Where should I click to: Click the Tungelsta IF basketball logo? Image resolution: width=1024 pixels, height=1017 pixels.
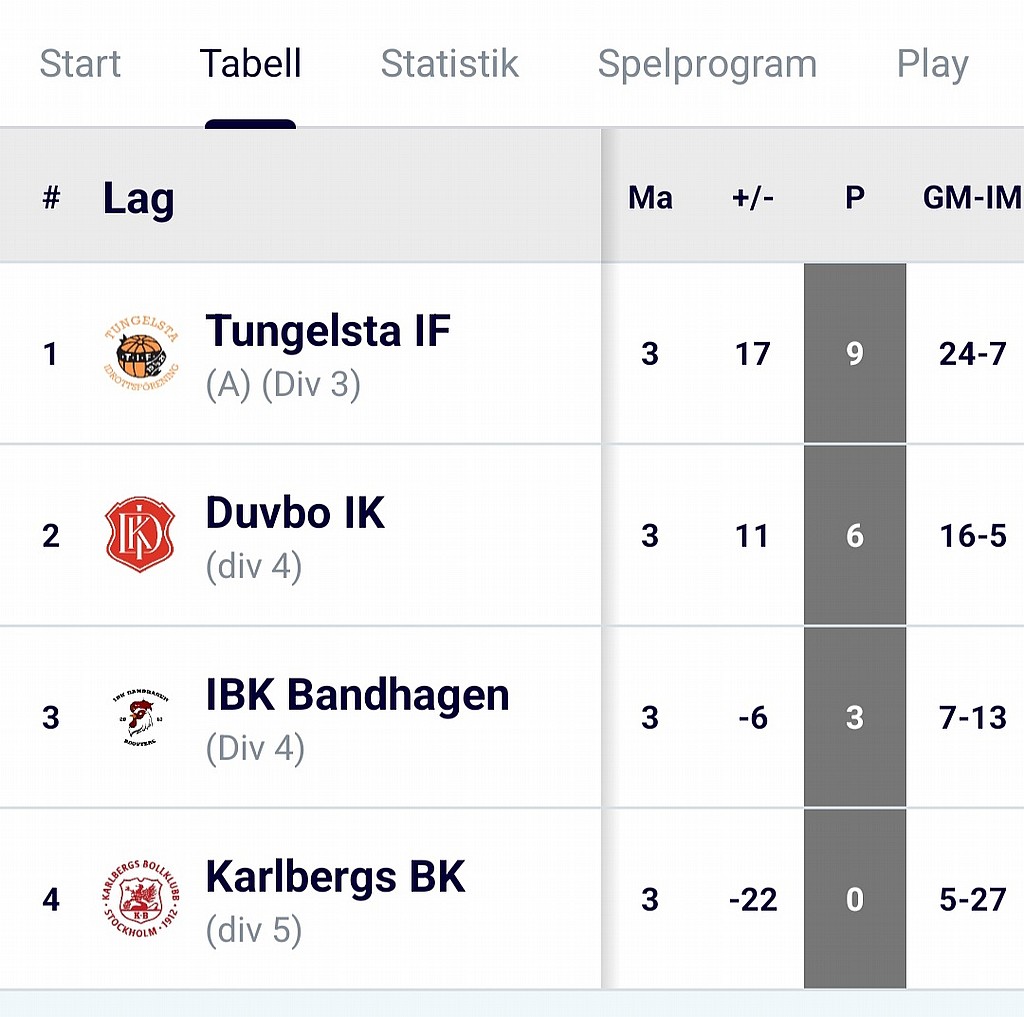141,353
